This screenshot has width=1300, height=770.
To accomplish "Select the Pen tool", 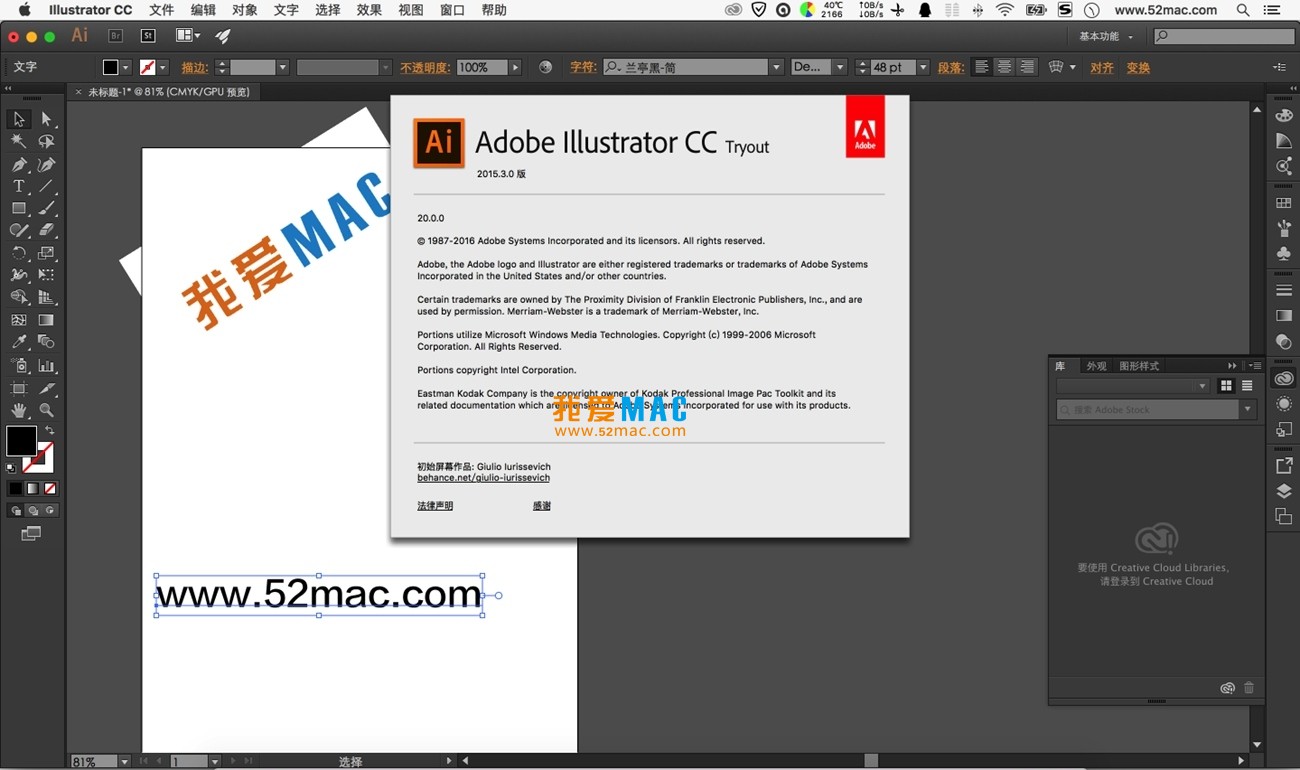I will 18,165.
